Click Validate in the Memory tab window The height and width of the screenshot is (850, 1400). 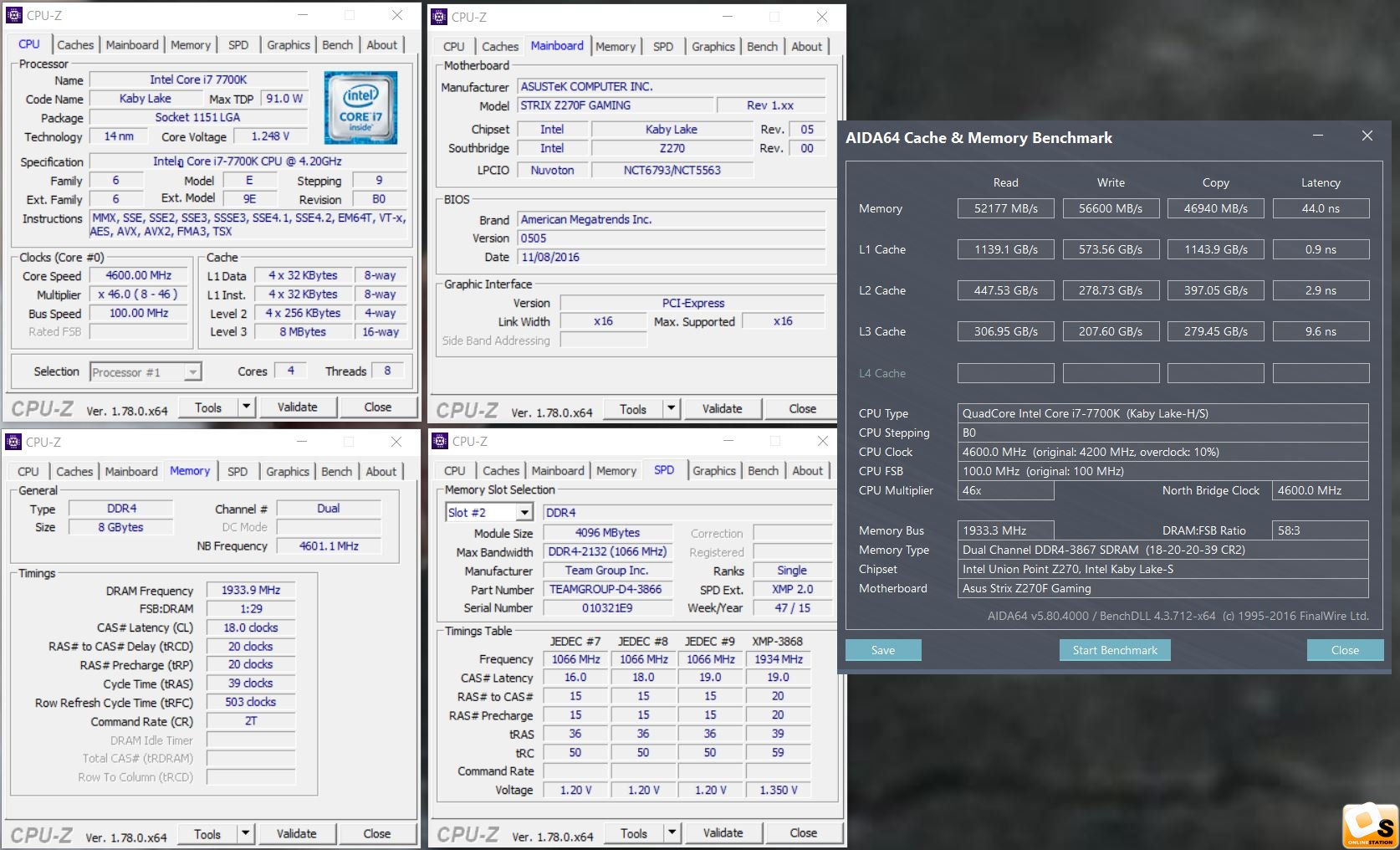point(297,833)
